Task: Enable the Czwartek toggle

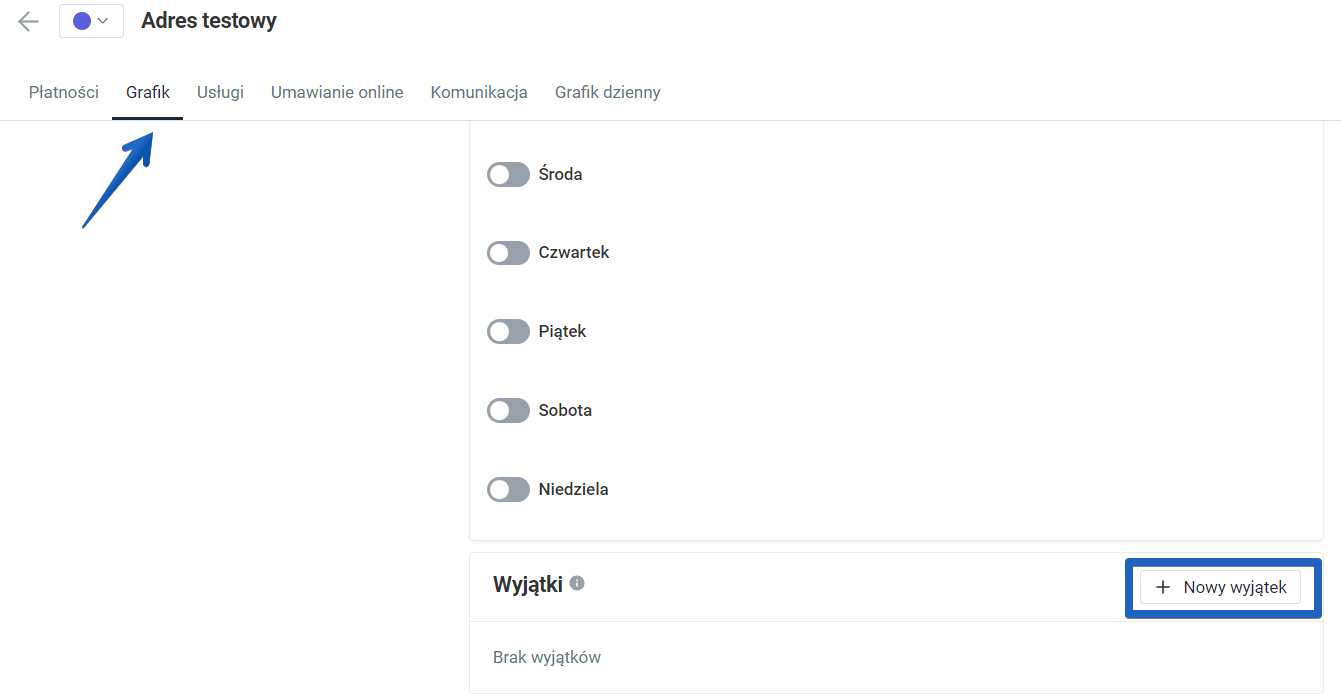Action: (x=508, y=252)
